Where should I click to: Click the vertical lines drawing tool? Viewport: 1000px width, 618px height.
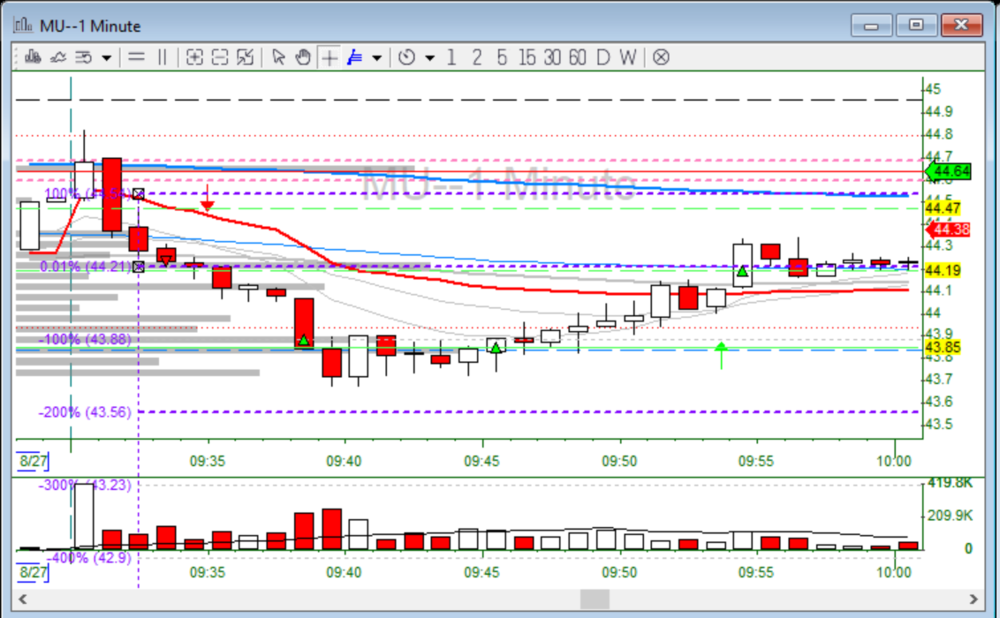coord(162,57)
